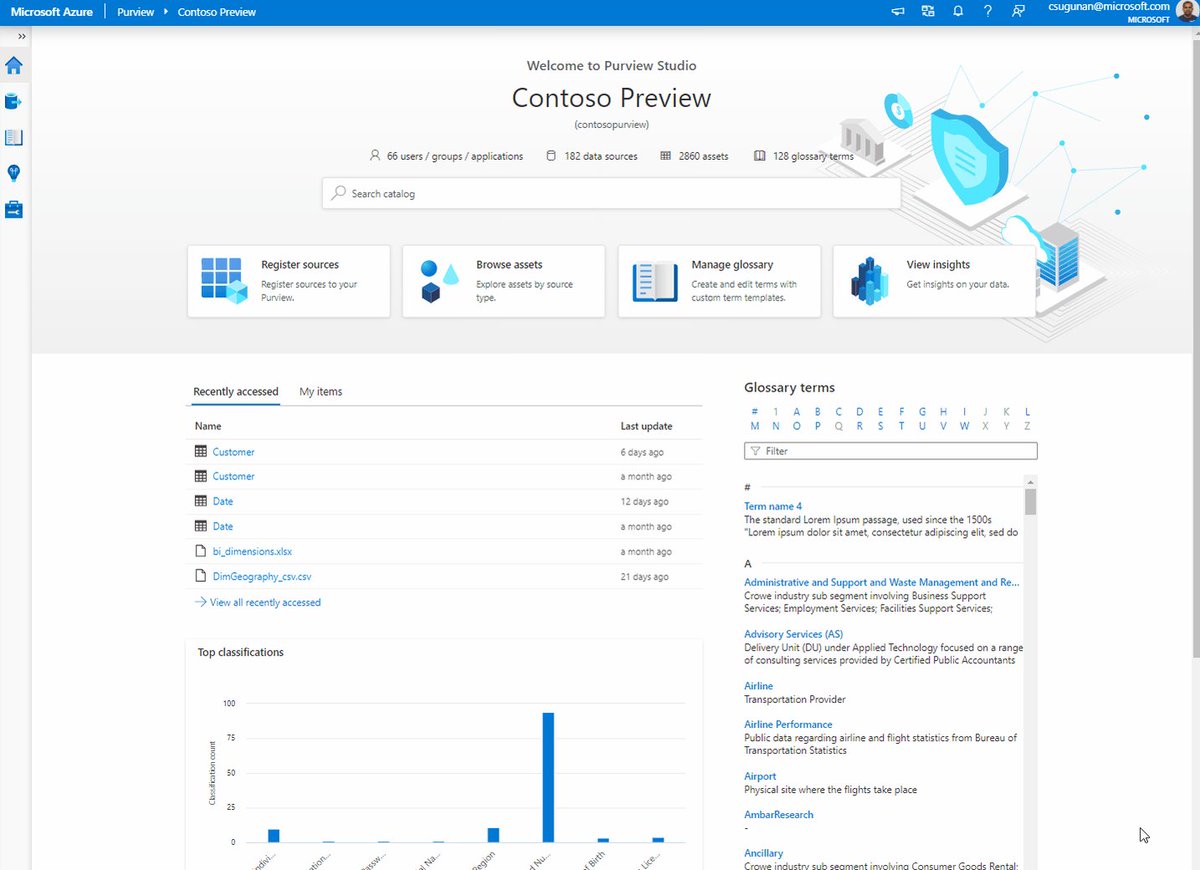Open the notifications bell icon
This screenshot has height=870, width=1200.
(x=957, y=12)
